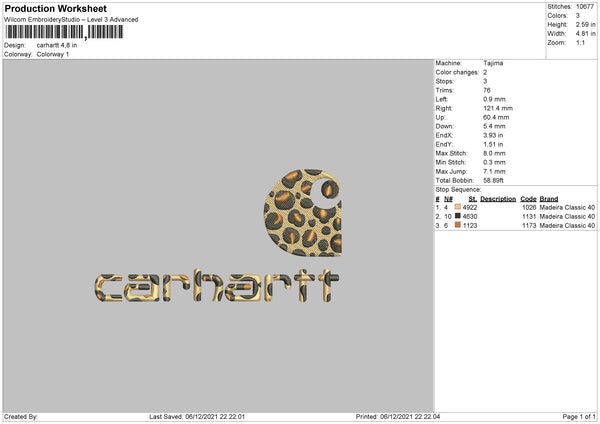Select the thread code 1173 entry

[528, 226]
